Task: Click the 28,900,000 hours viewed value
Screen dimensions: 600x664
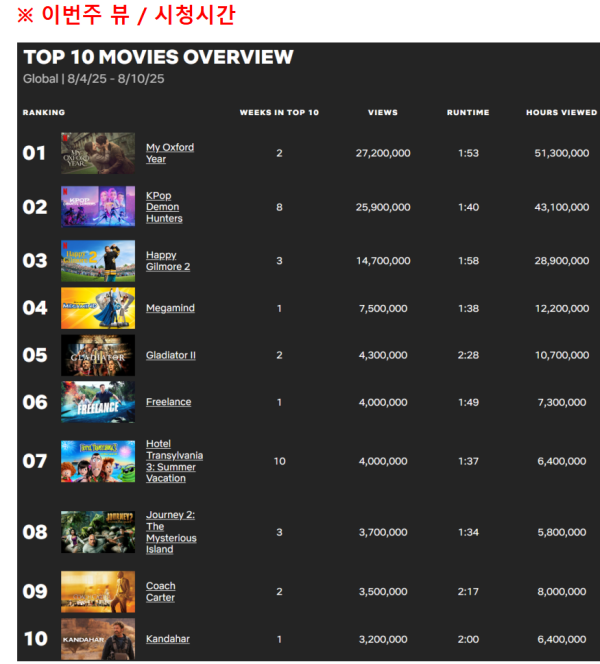Action: [561, 260]
